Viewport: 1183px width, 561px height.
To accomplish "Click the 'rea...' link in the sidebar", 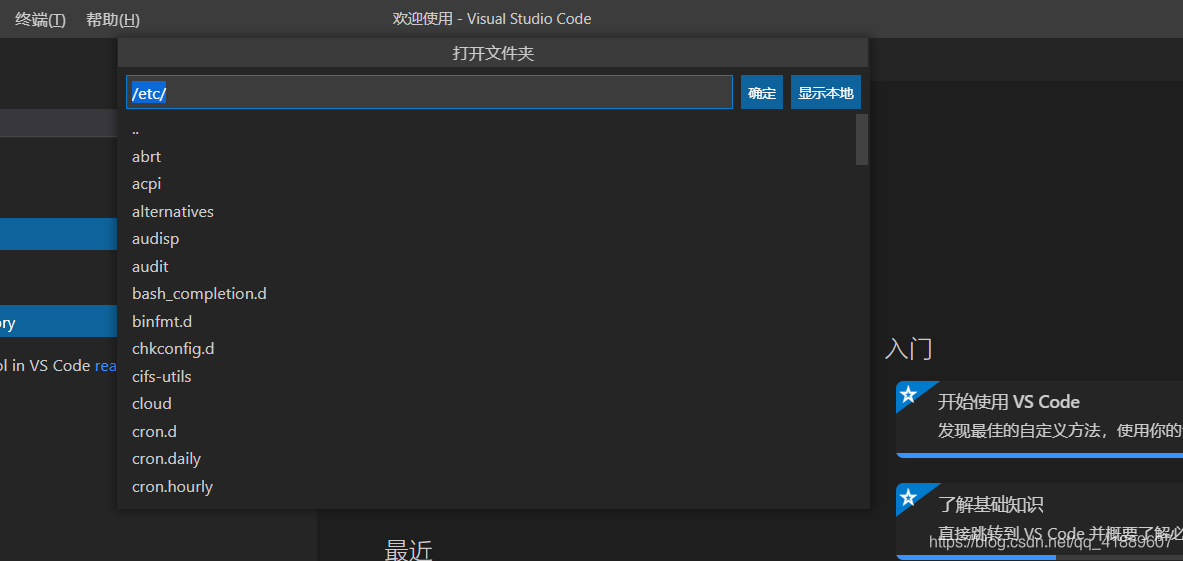I will pyautogui.click(x=106, y=366).
